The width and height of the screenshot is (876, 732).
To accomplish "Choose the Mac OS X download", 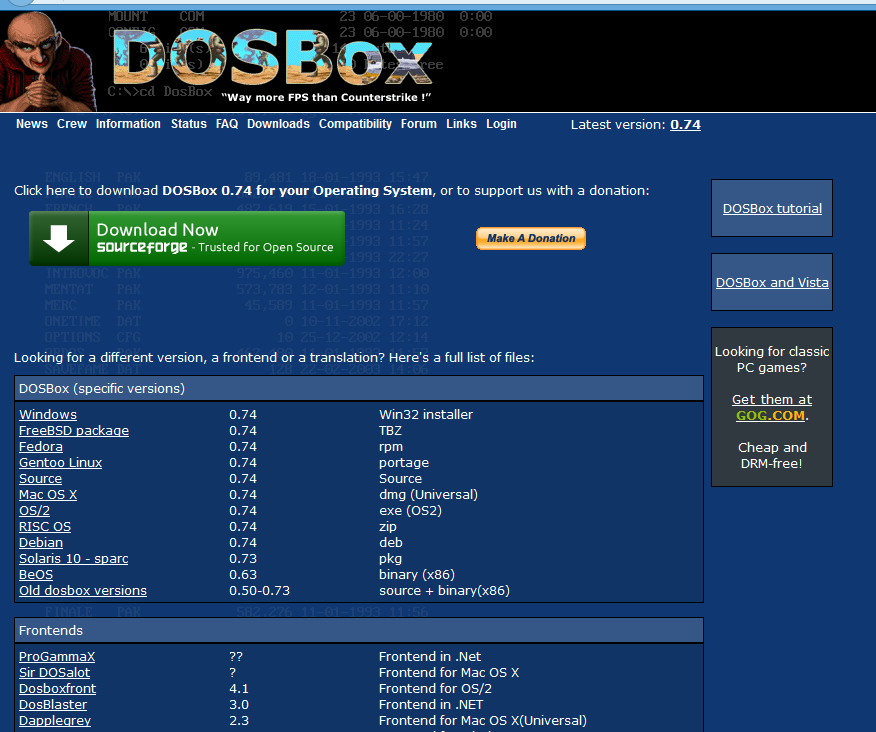I will (48, 495).
